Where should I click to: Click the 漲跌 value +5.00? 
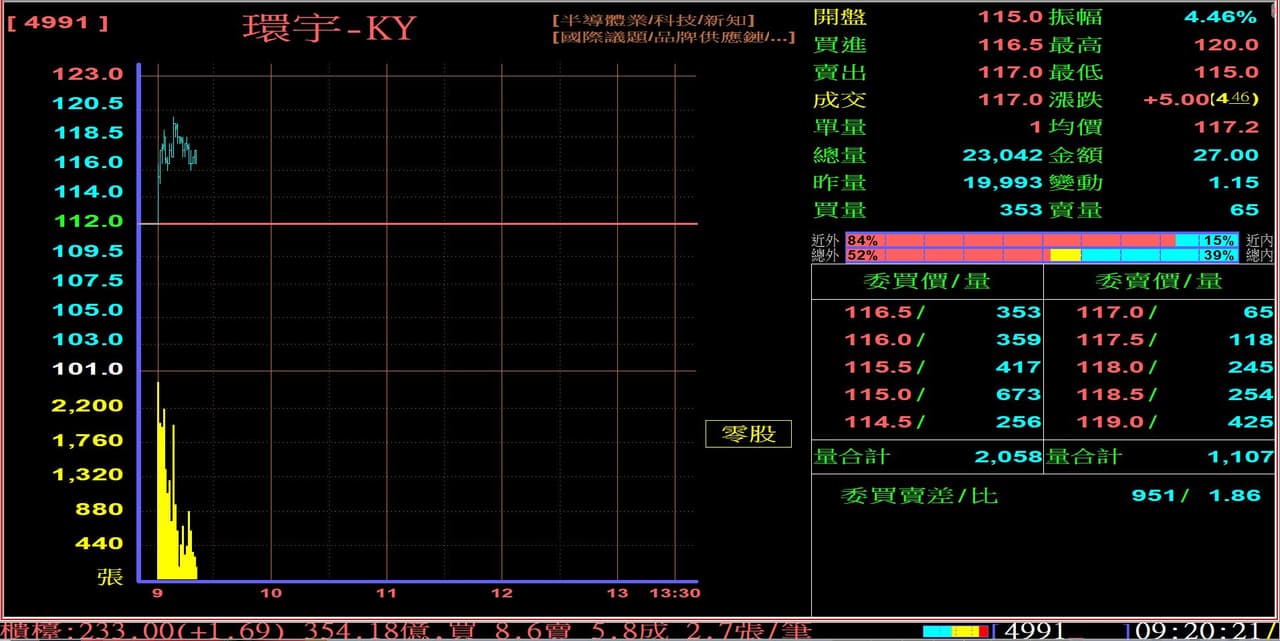pos(1176,100)
